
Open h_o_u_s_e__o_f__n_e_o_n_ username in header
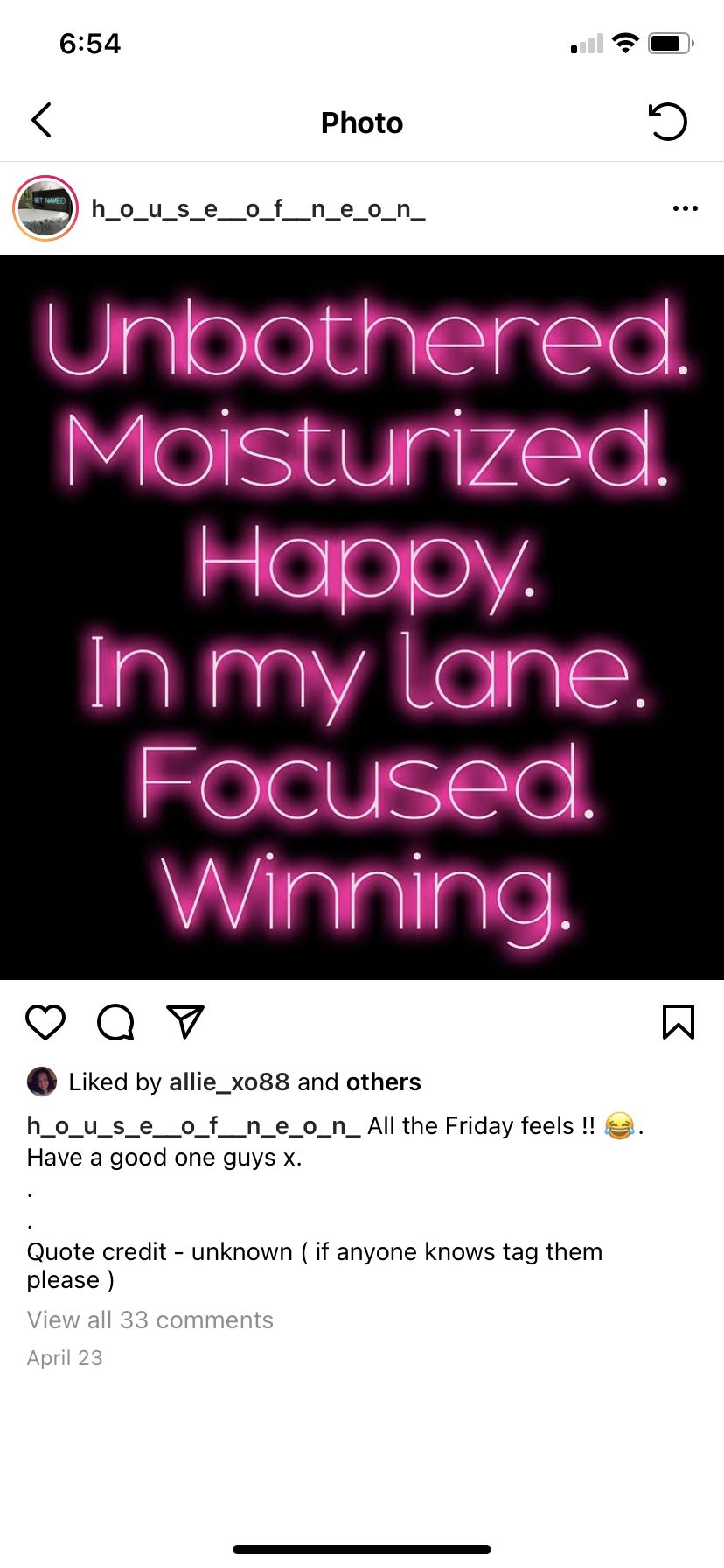[x=258, y=209]
